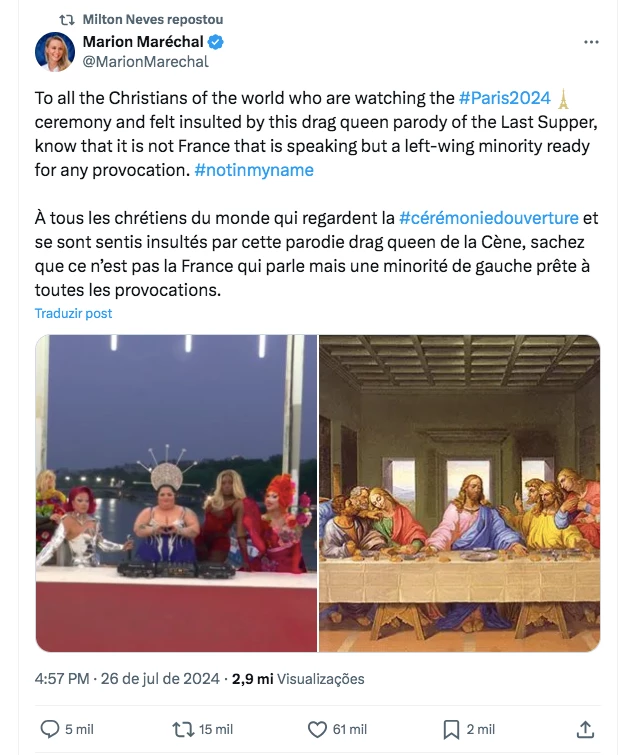Open the Last Supper painting image
The image size is (620, 755).
click(460, 493)
